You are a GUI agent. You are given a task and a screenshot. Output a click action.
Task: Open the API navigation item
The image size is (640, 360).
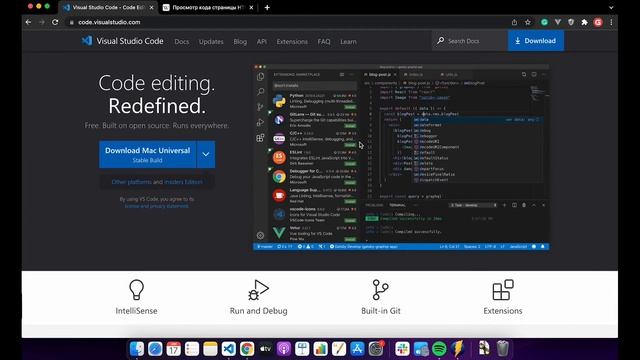click(262, 42)
